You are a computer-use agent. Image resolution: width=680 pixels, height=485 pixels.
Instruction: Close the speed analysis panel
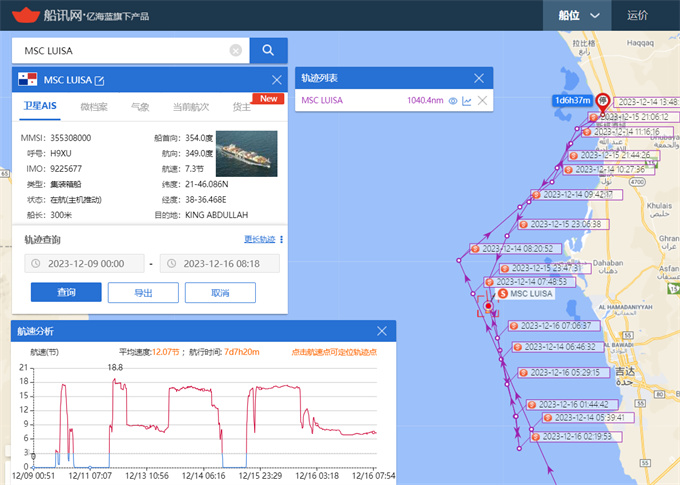click(x=381, y=331)
